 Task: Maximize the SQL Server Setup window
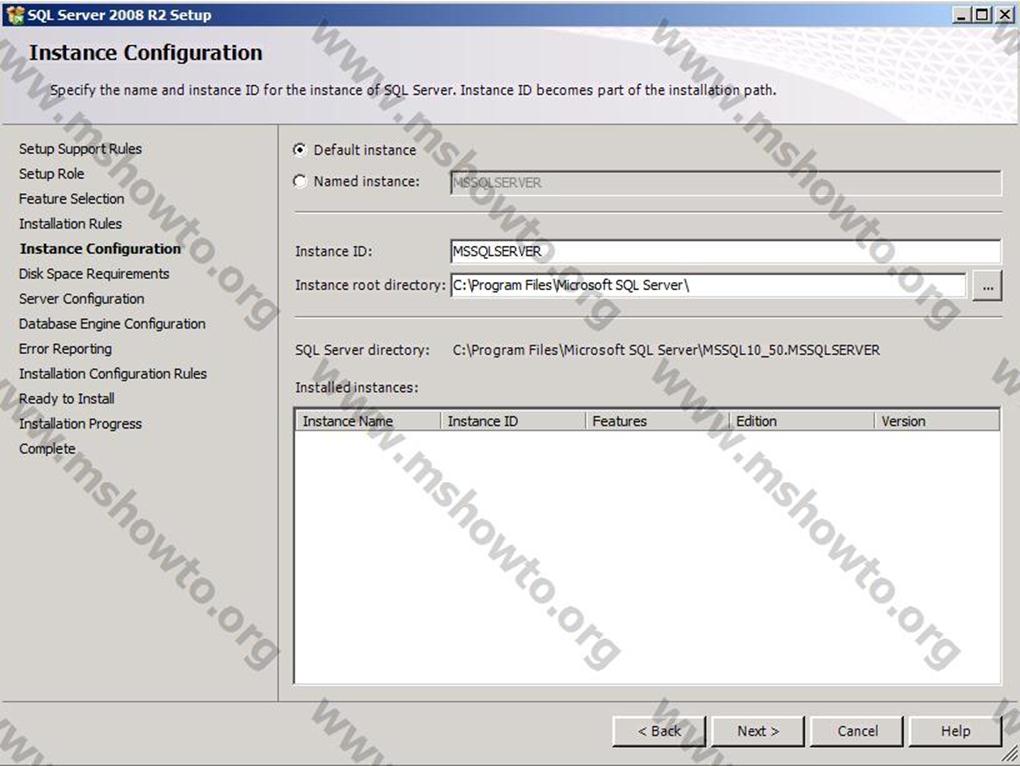pos(982,14)
